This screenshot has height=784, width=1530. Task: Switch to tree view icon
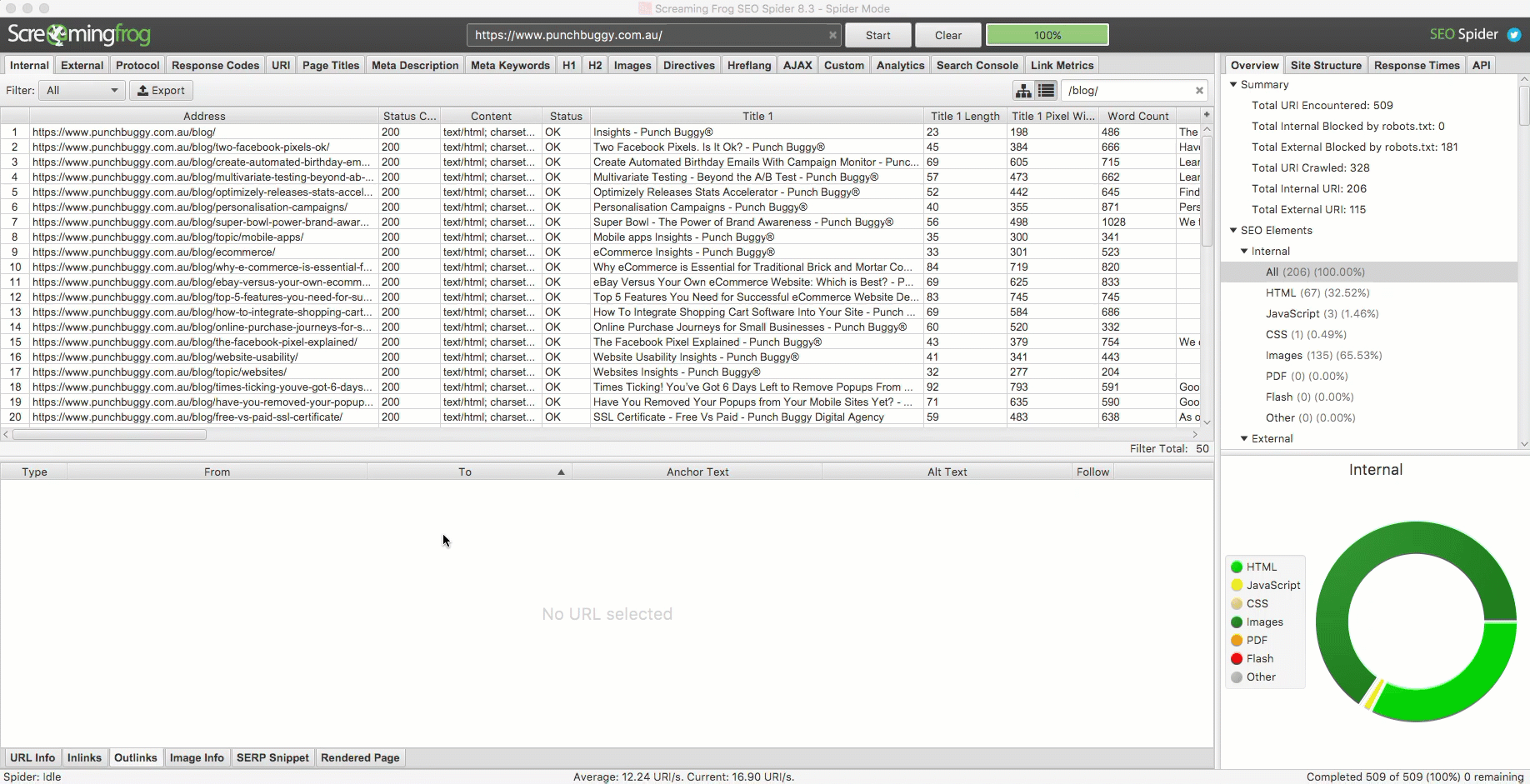(1023, 90)
